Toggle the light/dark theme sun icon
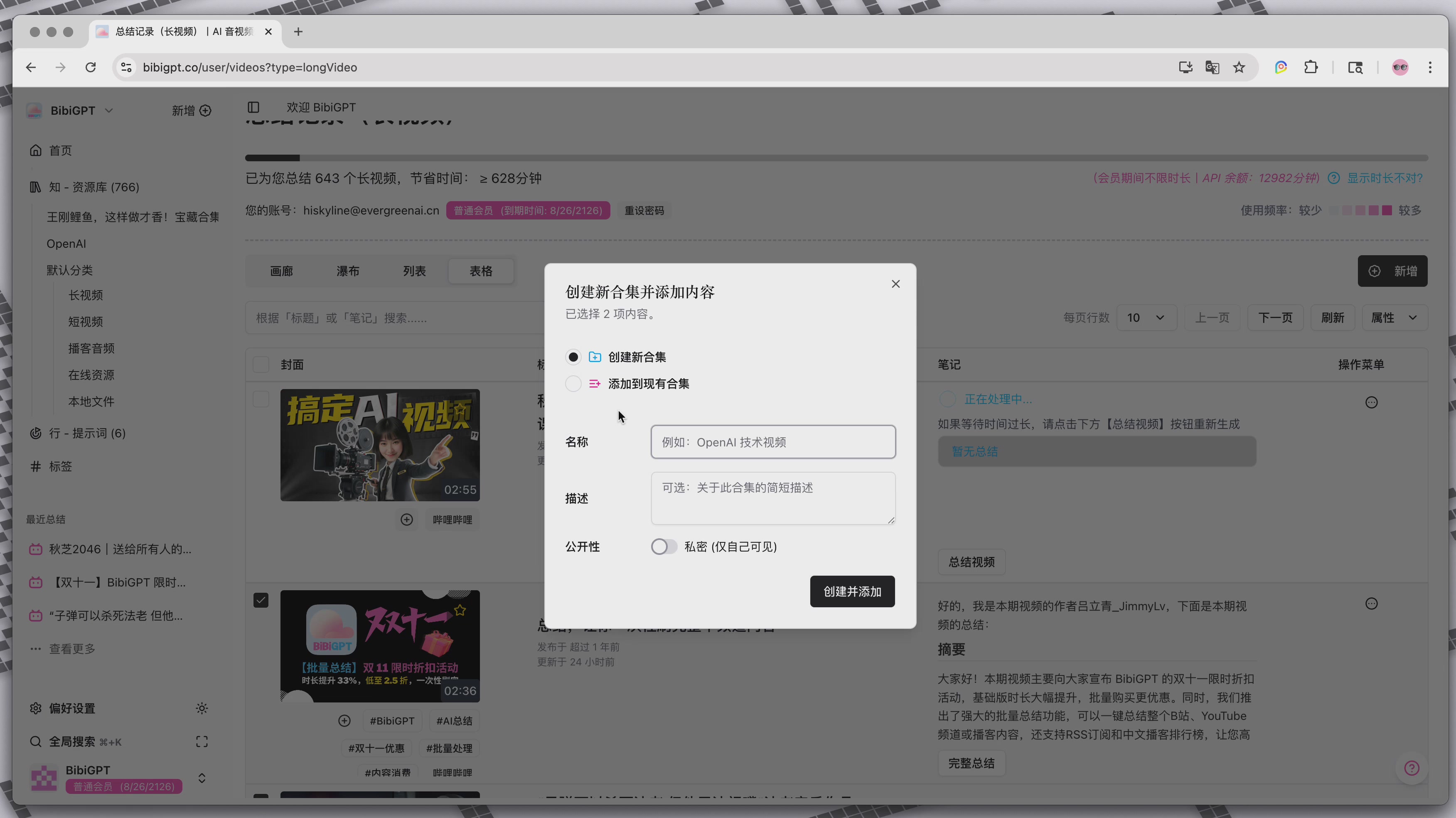The height and width of the screenshot is (818, 1456). pyautogui.click(x=202, y=708)
